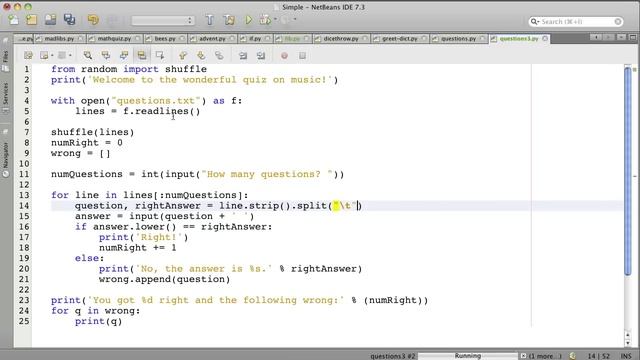Open the search magnifier options dropdown
Viewport: 640px width, 360px height.
pyautogui.click(x=534, y=21)
